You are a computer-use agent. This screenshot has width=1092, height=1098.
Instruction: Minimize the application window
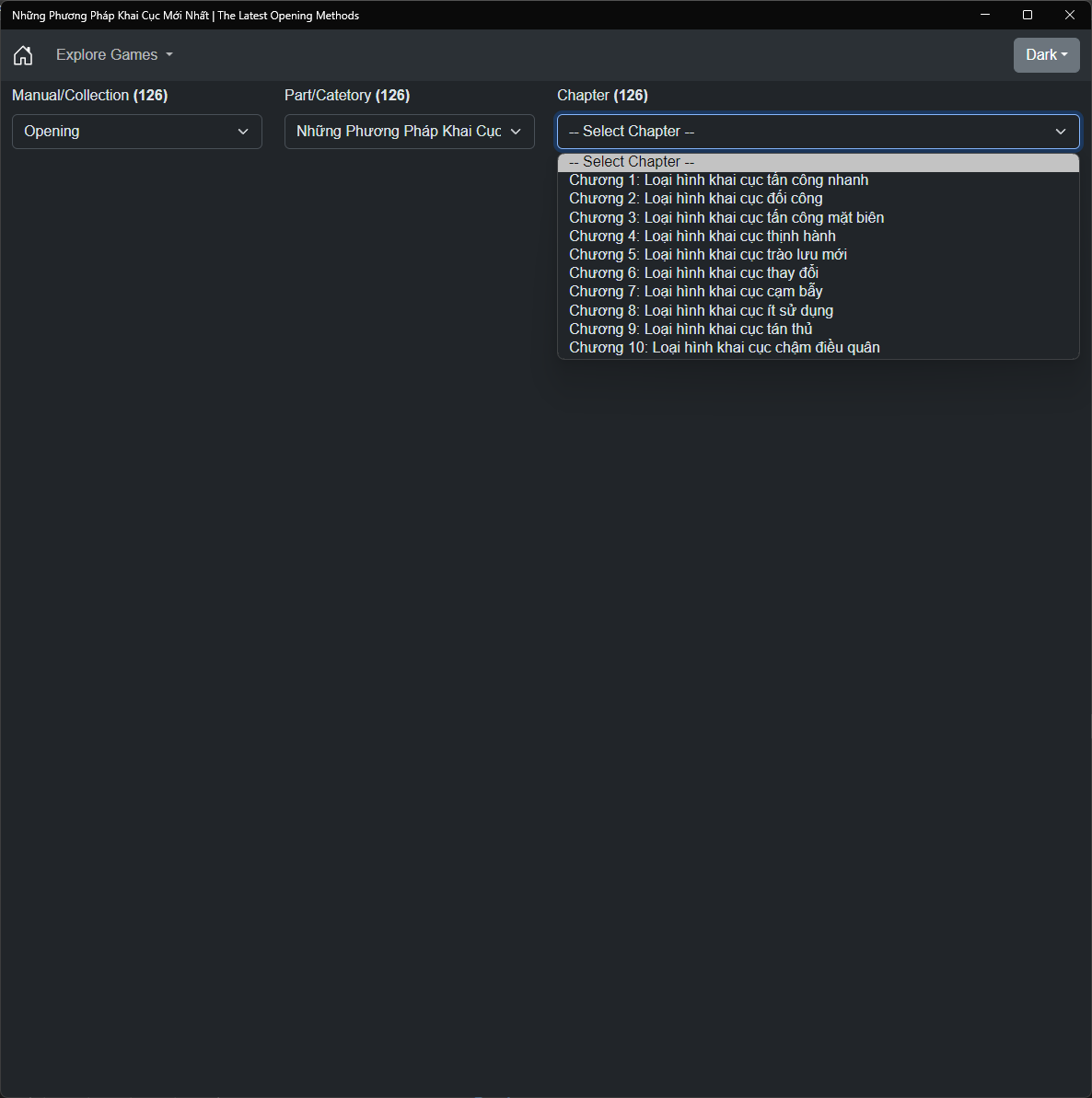pyautogui.click(x=985, y=15)
